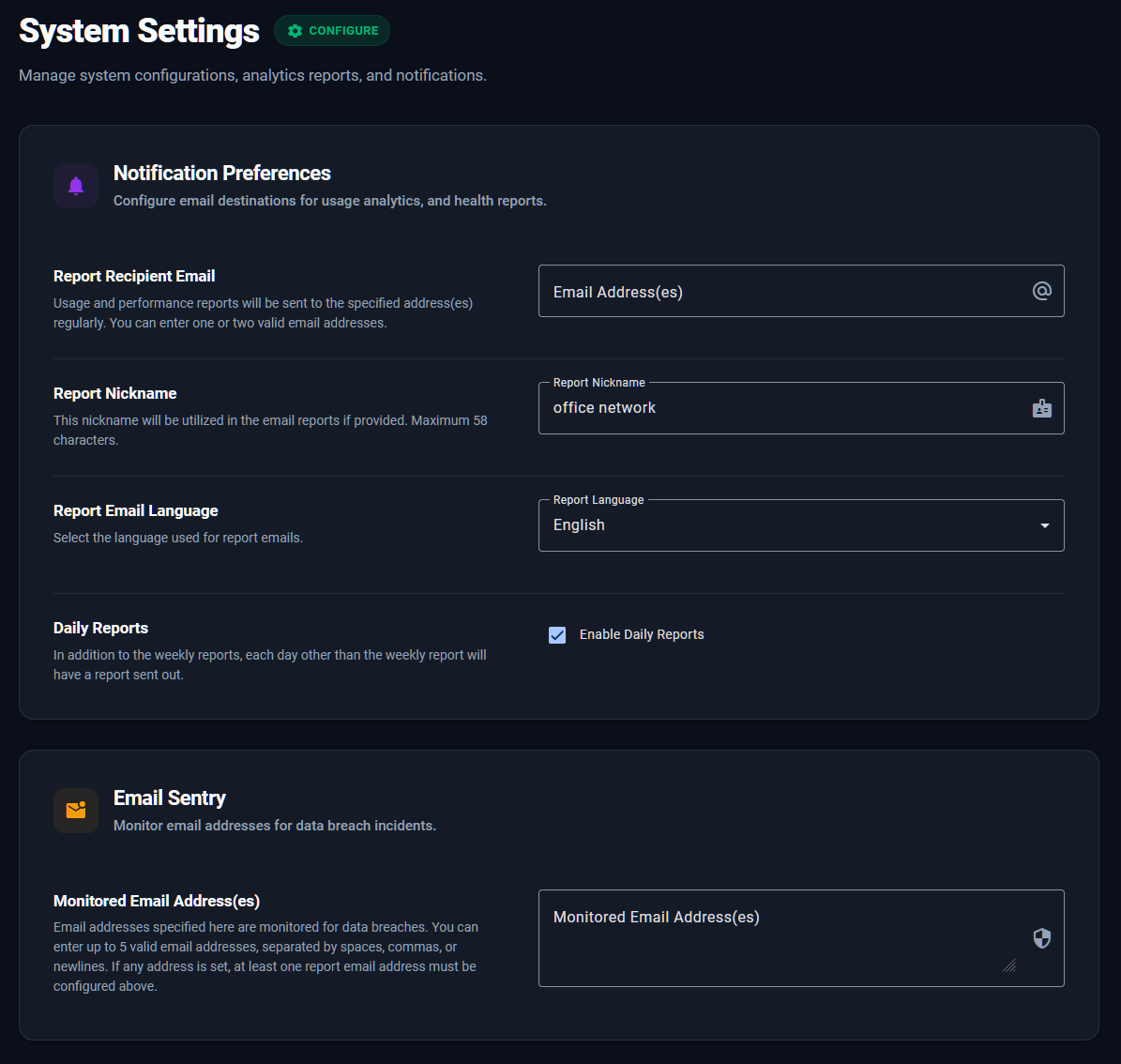Open the Report Language dropdown

click(801, 525)
